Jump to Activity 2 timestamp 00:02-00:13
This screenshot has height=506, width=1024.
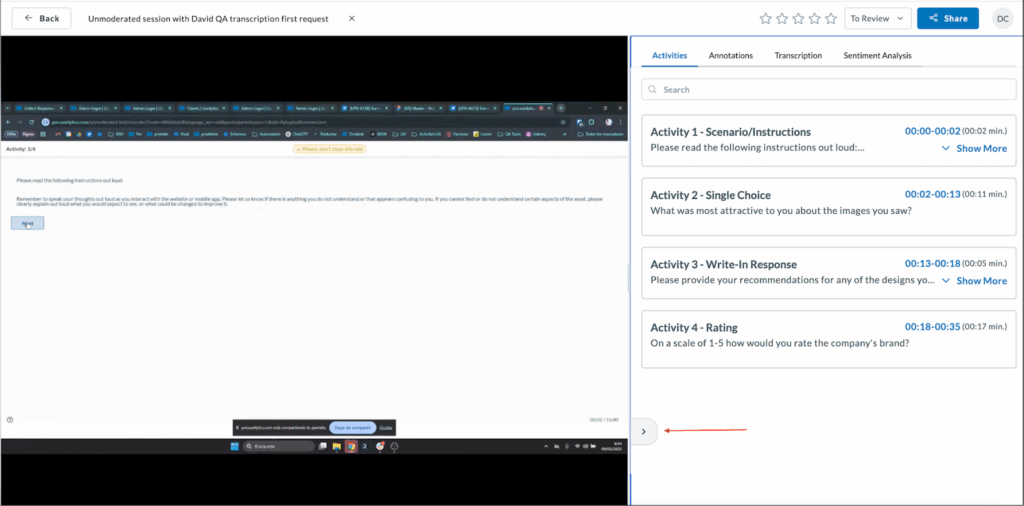pyautogui.click(x=932, y=194)
